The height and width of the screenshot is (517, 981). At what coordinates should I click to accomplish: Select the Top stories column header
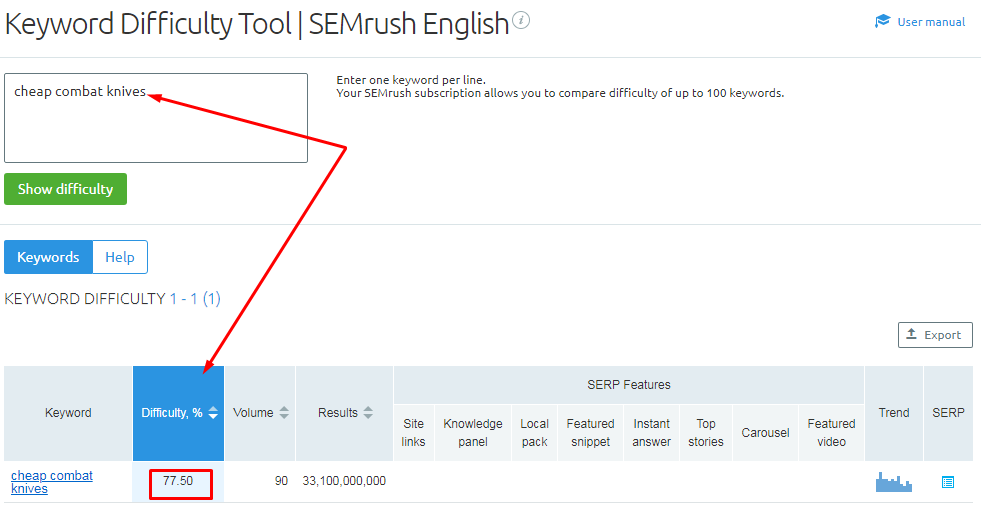coord(706,433)
